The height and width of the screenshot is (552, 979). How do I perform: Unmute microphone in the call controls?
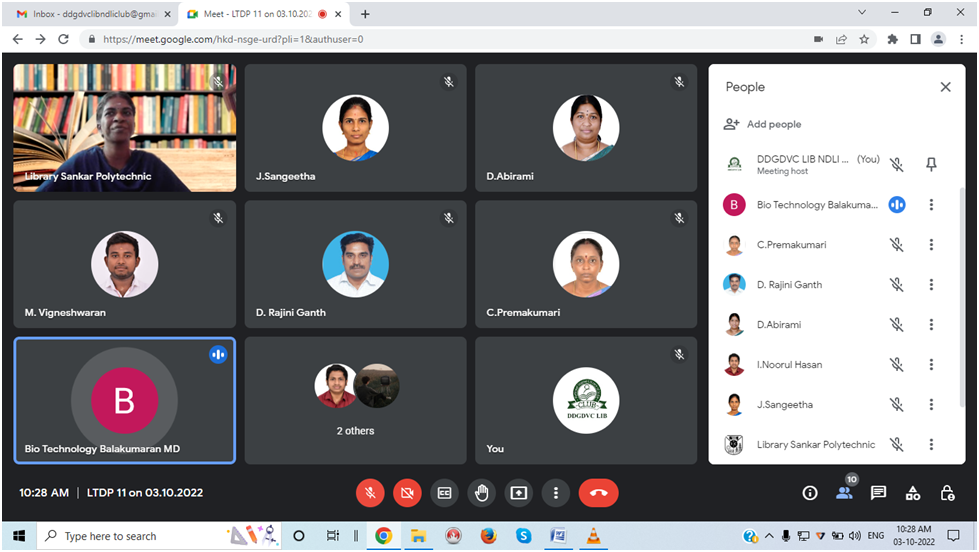coord(370,493)
